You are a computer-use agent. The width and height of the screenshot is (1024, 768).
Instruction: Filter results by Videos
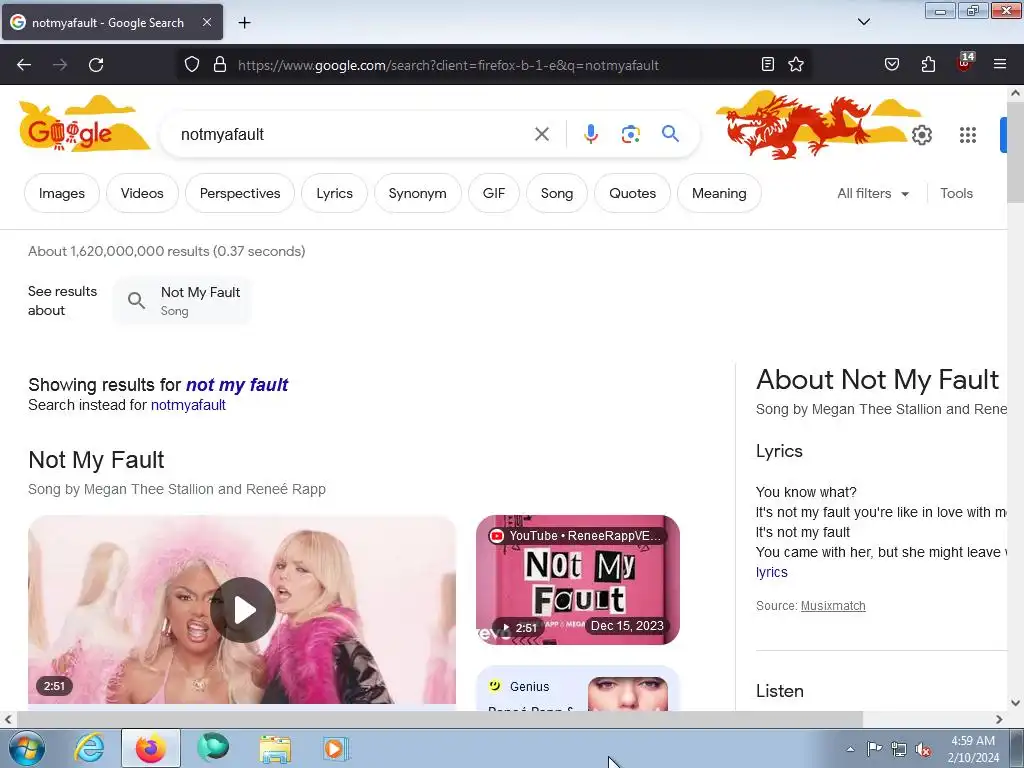[142, 193]
